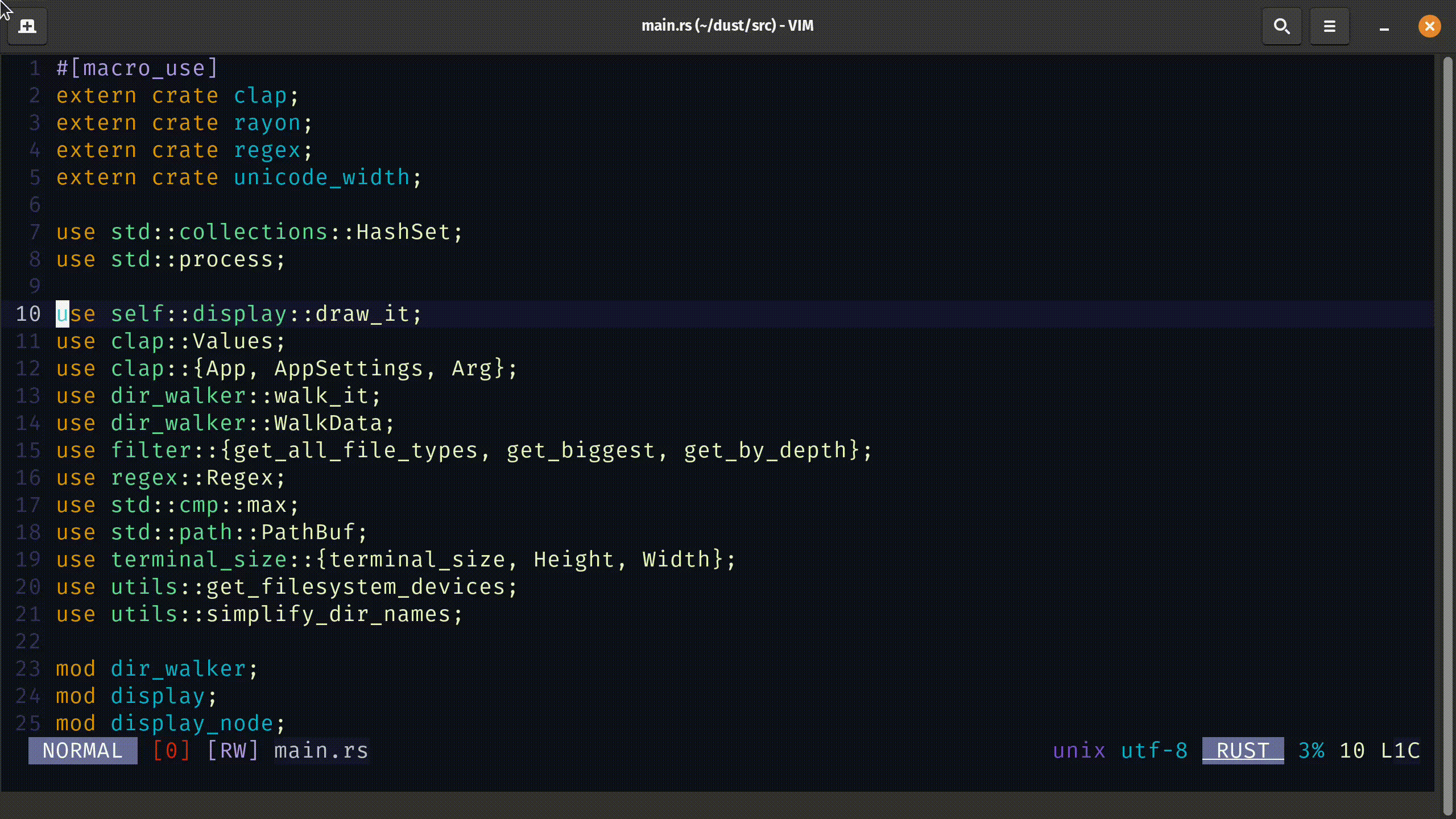Image resolution: width=1456 pixels, height=819 pixels.
Task: Click the unix file format label
Action: coord(1079,750)
